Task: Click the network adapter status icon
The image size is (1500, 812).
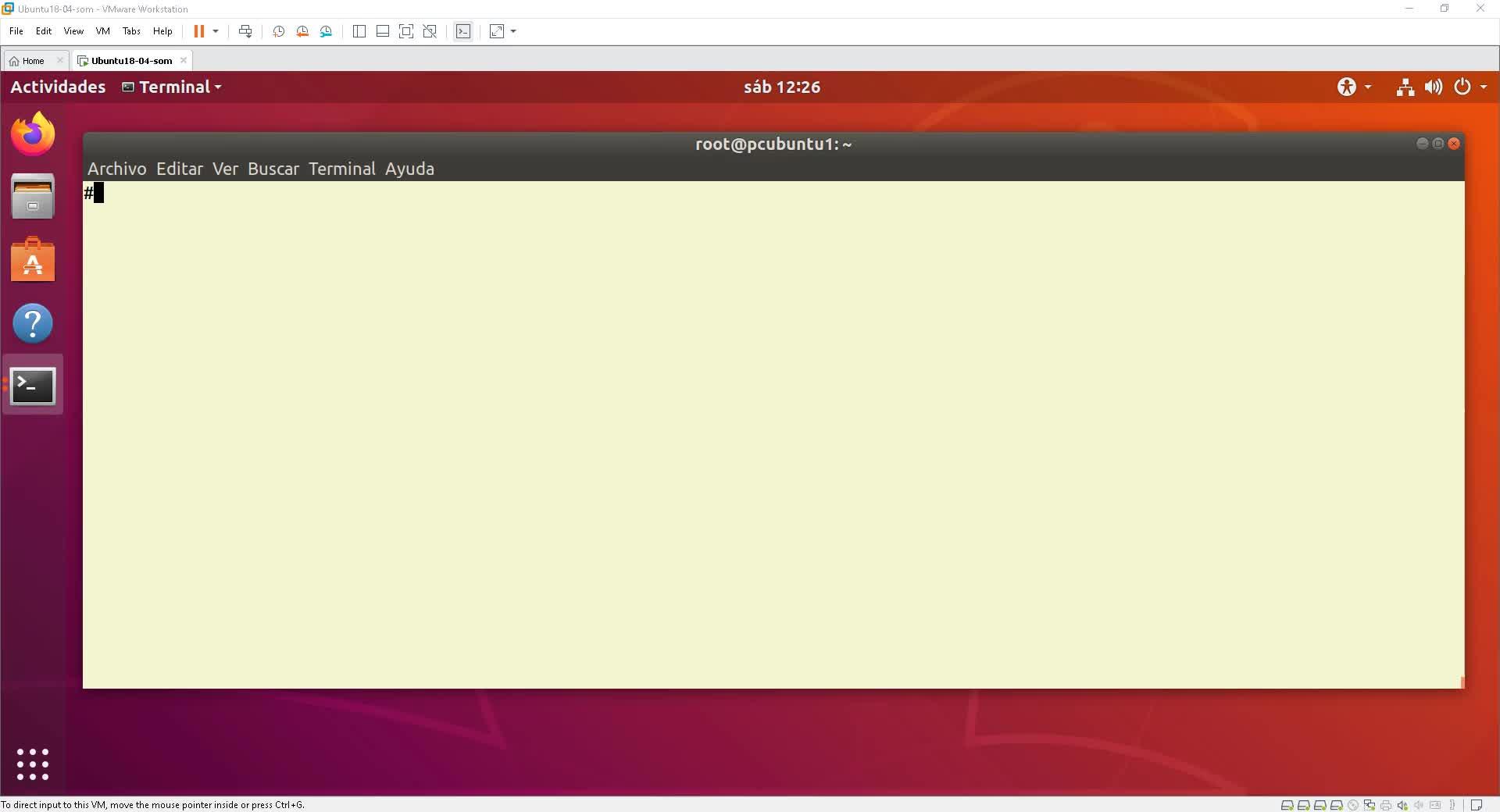Action: [1370, 805]
